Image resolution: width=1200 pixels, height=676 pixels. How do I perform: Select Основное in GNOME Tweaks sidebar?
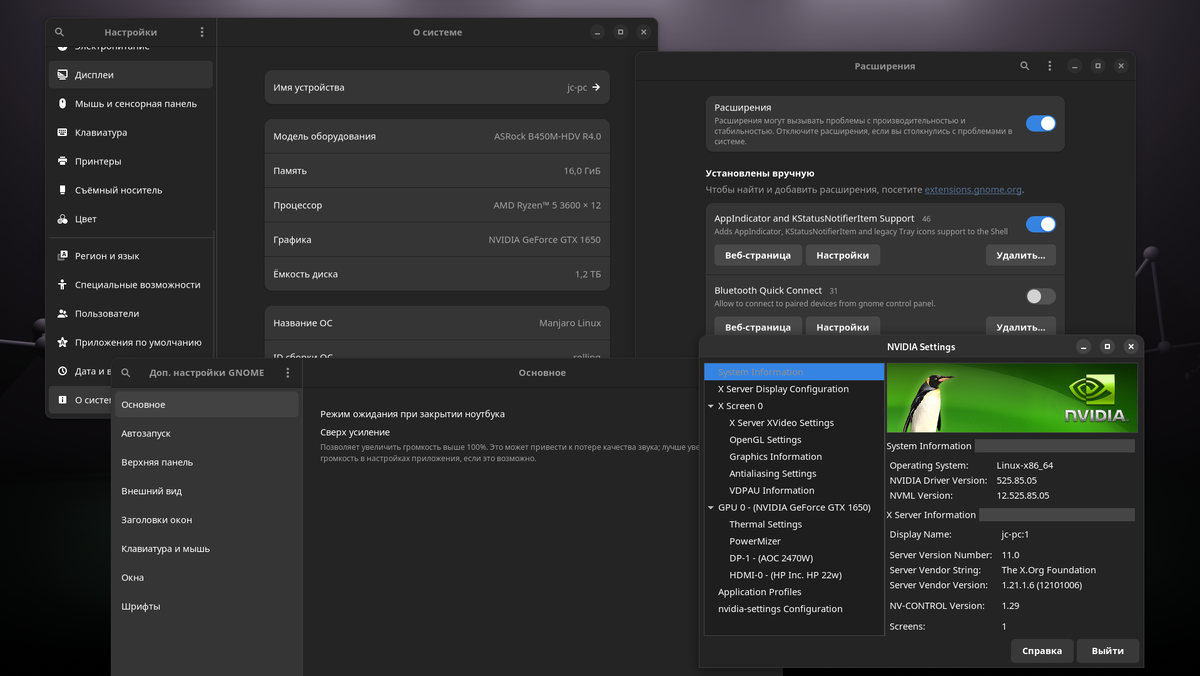[206, 405]
